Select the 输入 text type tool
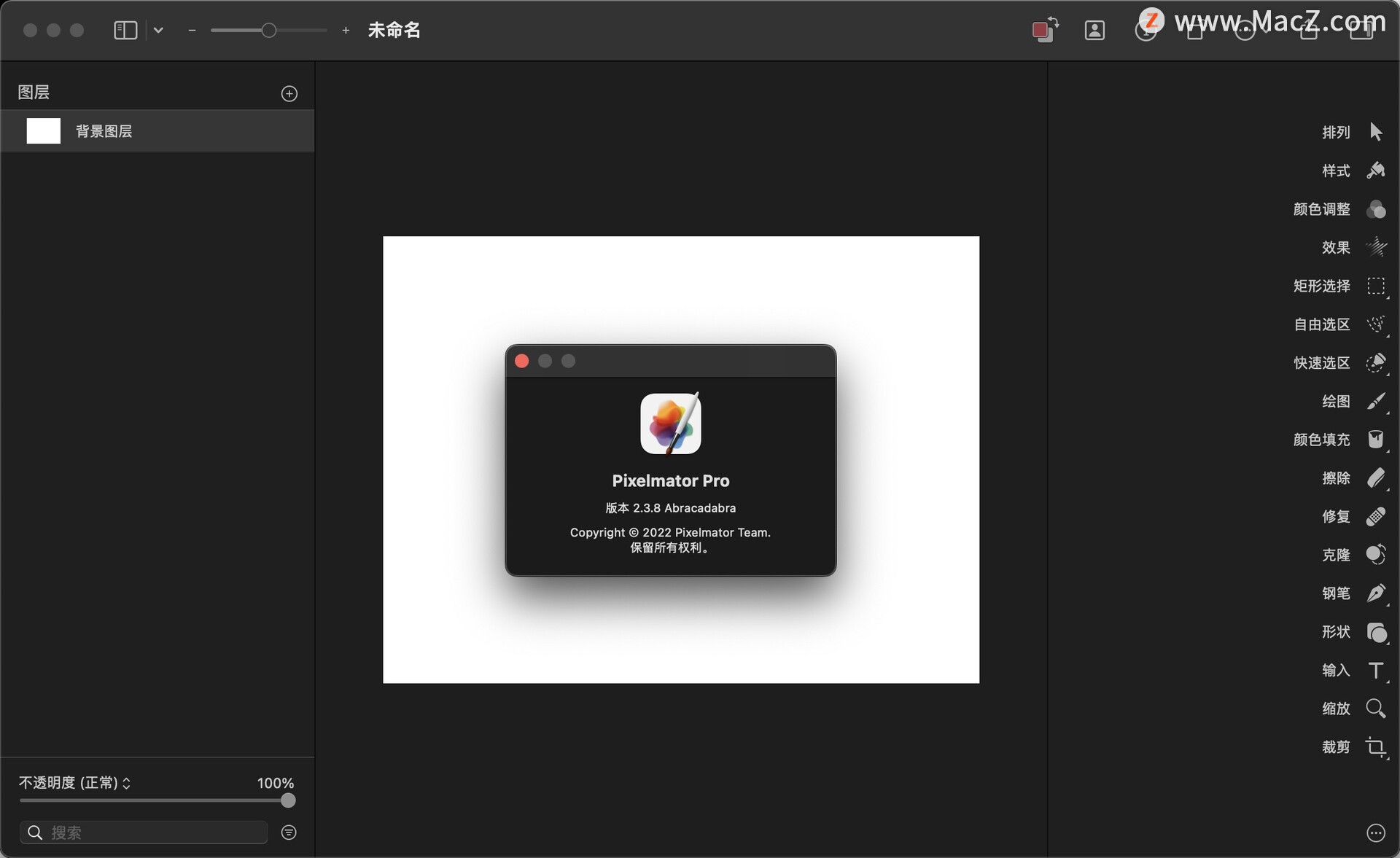 point(1375,670)
